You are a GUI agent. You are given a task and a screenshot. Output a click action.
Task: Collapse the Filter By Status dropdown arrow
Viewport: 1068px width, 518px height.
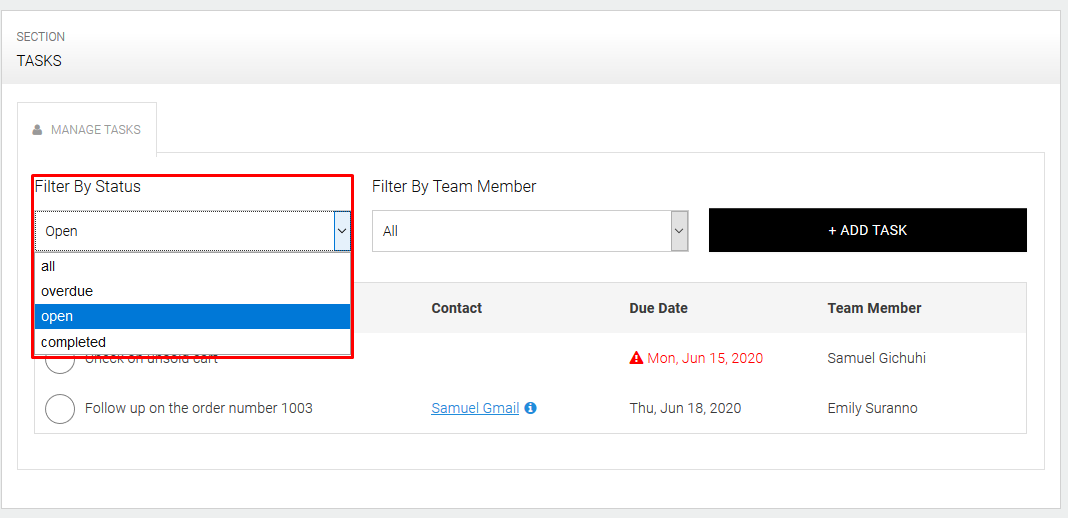(x=342, y=231)
